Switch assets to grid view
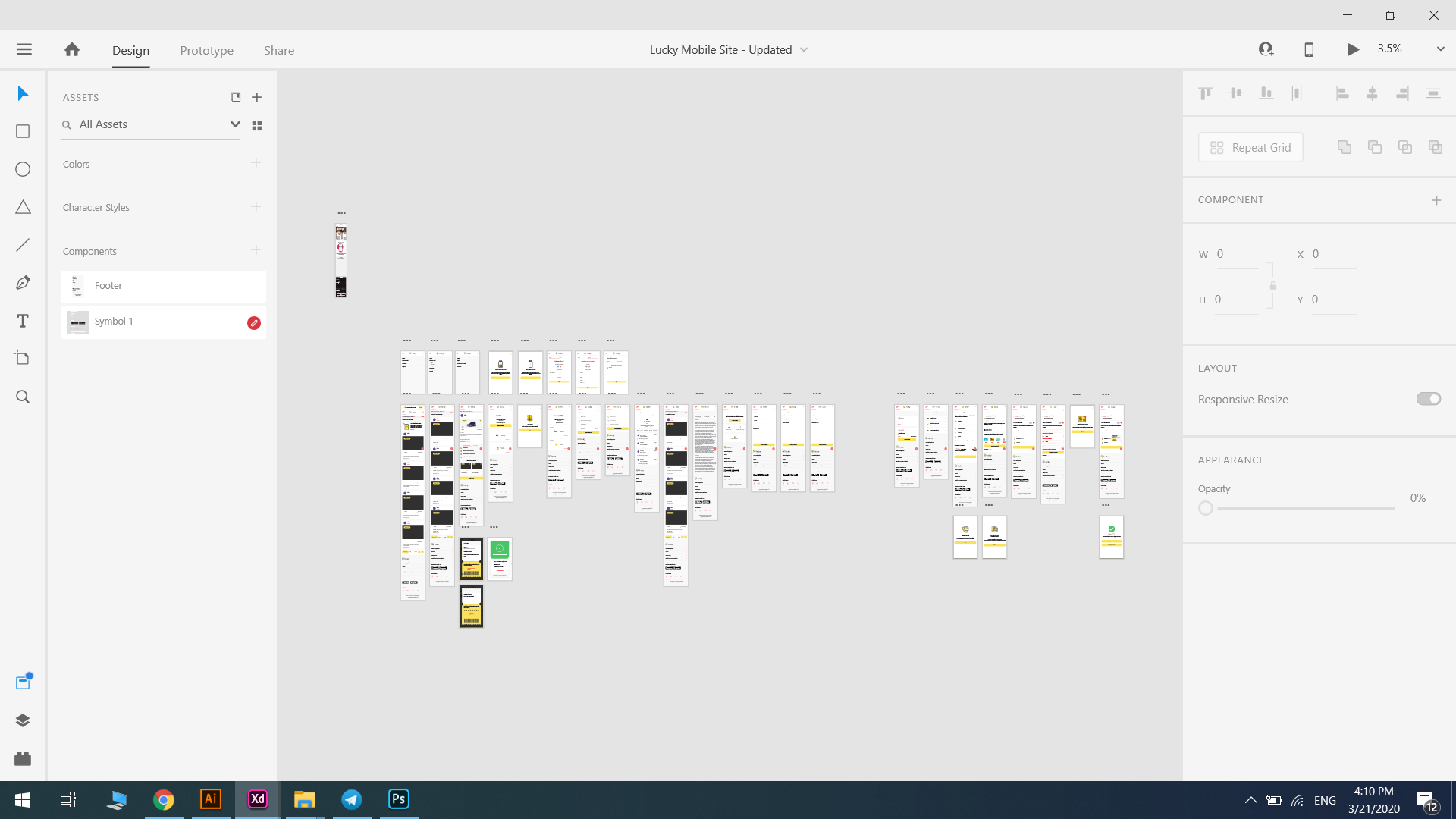The height and width of the screenshot is (819, 1456). (257, 125)
